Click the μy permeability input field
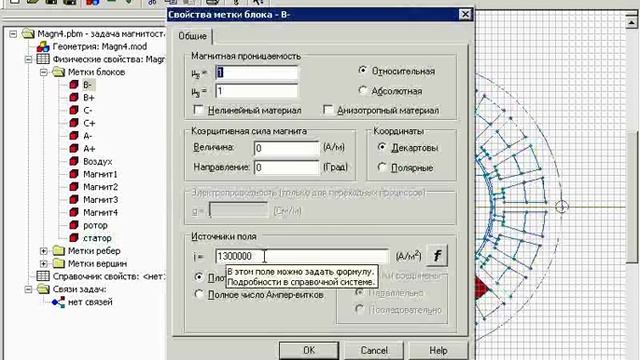640x360 pixels. click(x=257, y=91)
